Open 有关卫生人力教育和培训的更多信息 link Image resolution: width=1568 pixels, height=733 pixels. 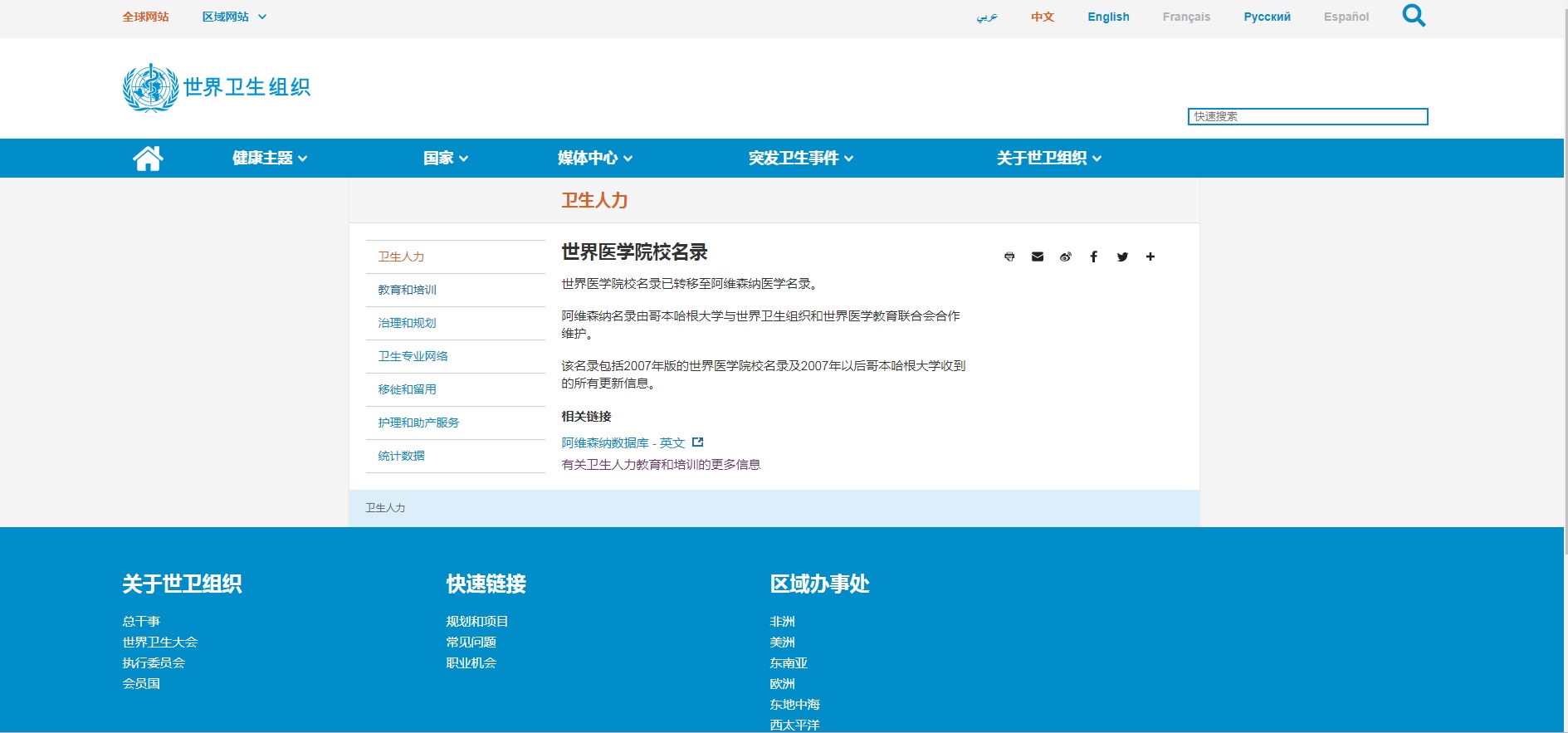point(661,464)
